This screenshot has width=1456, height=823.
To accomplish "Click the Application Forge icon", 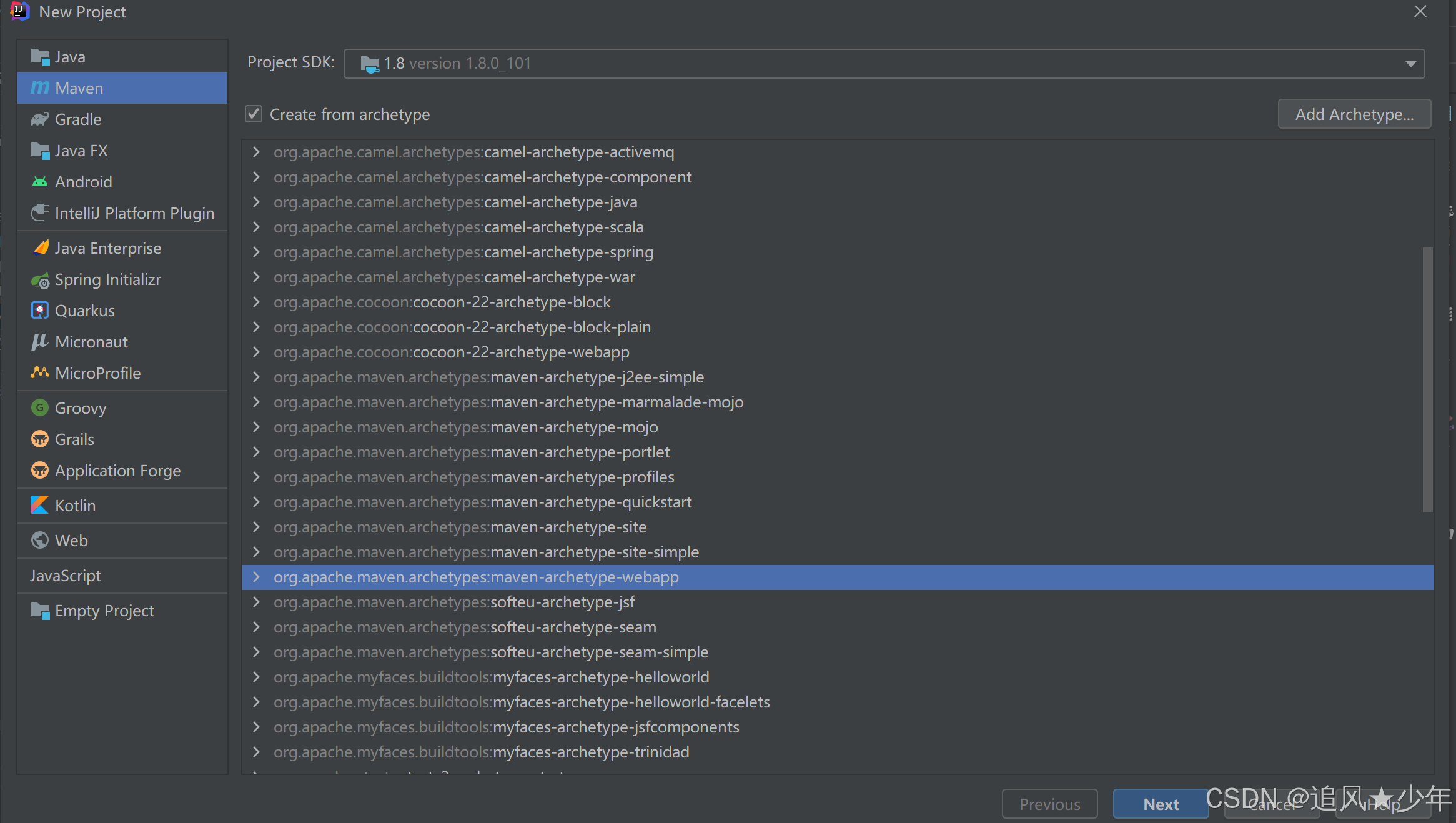I will pos(40,471).
